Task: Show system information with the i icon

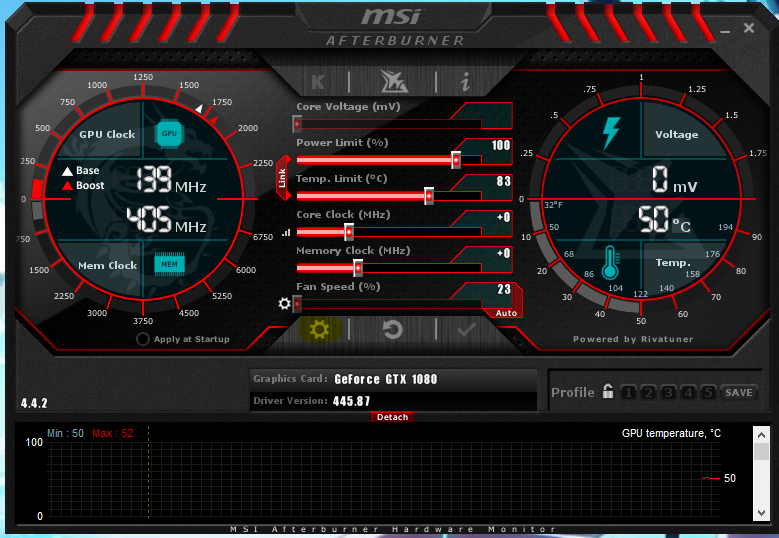Action: 465,81
